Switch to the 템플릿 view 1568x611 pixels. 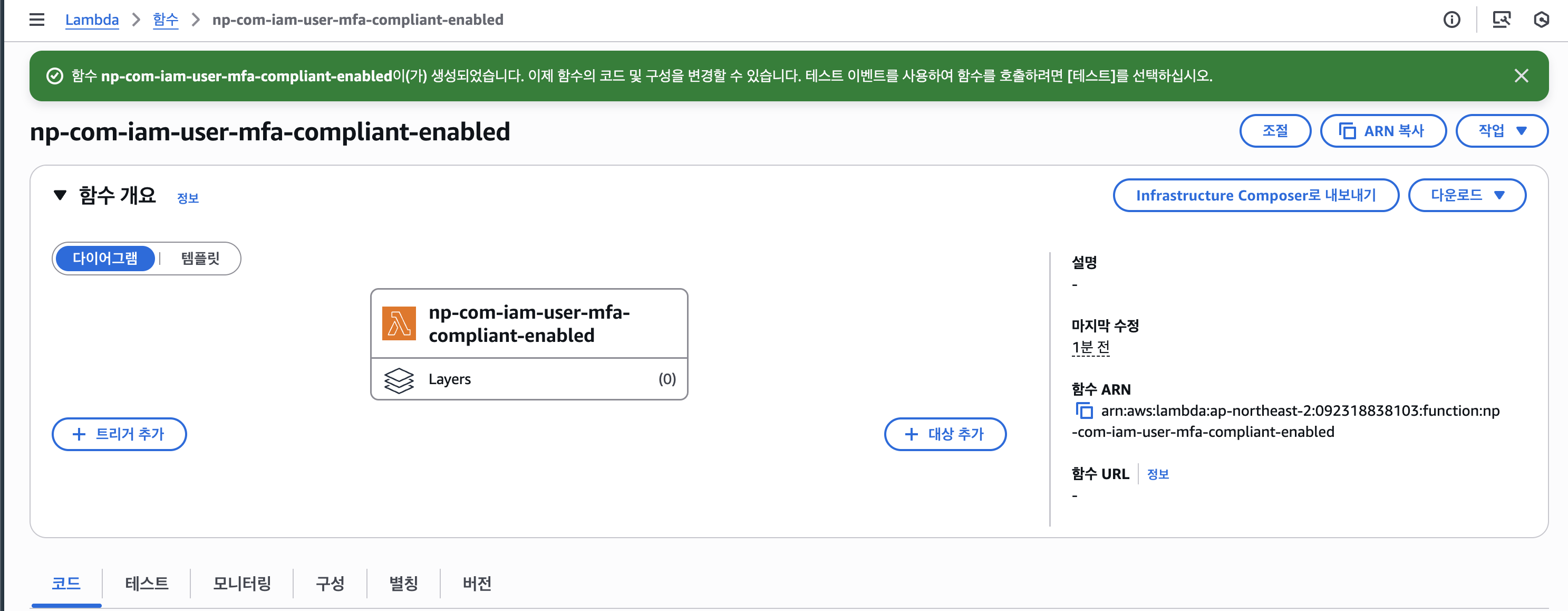pos(200,259)
